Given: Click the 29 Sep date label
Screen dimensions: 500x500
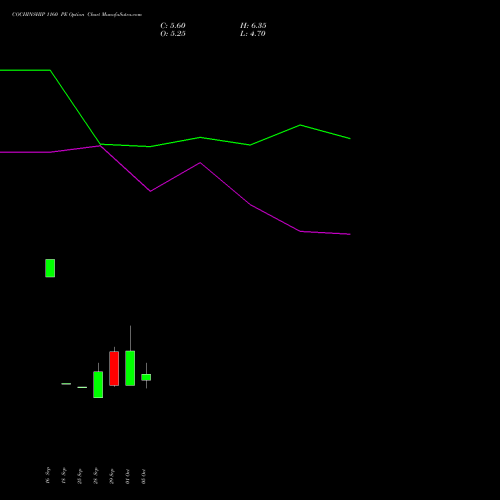Looking at the screenshot, I should (x=112, y=476).
